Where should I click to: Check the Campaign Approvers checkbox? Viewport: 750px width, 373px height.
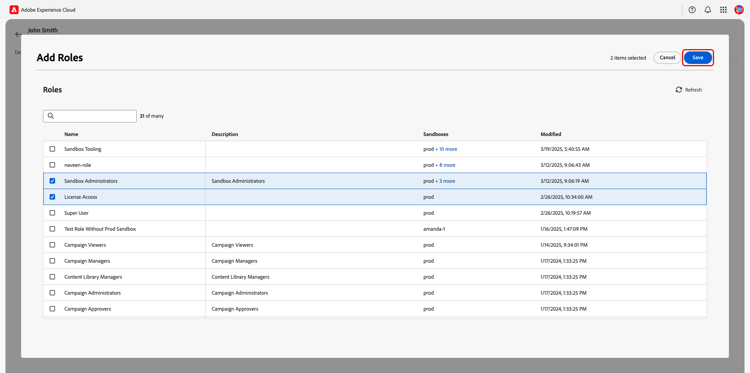coord(53,309)
